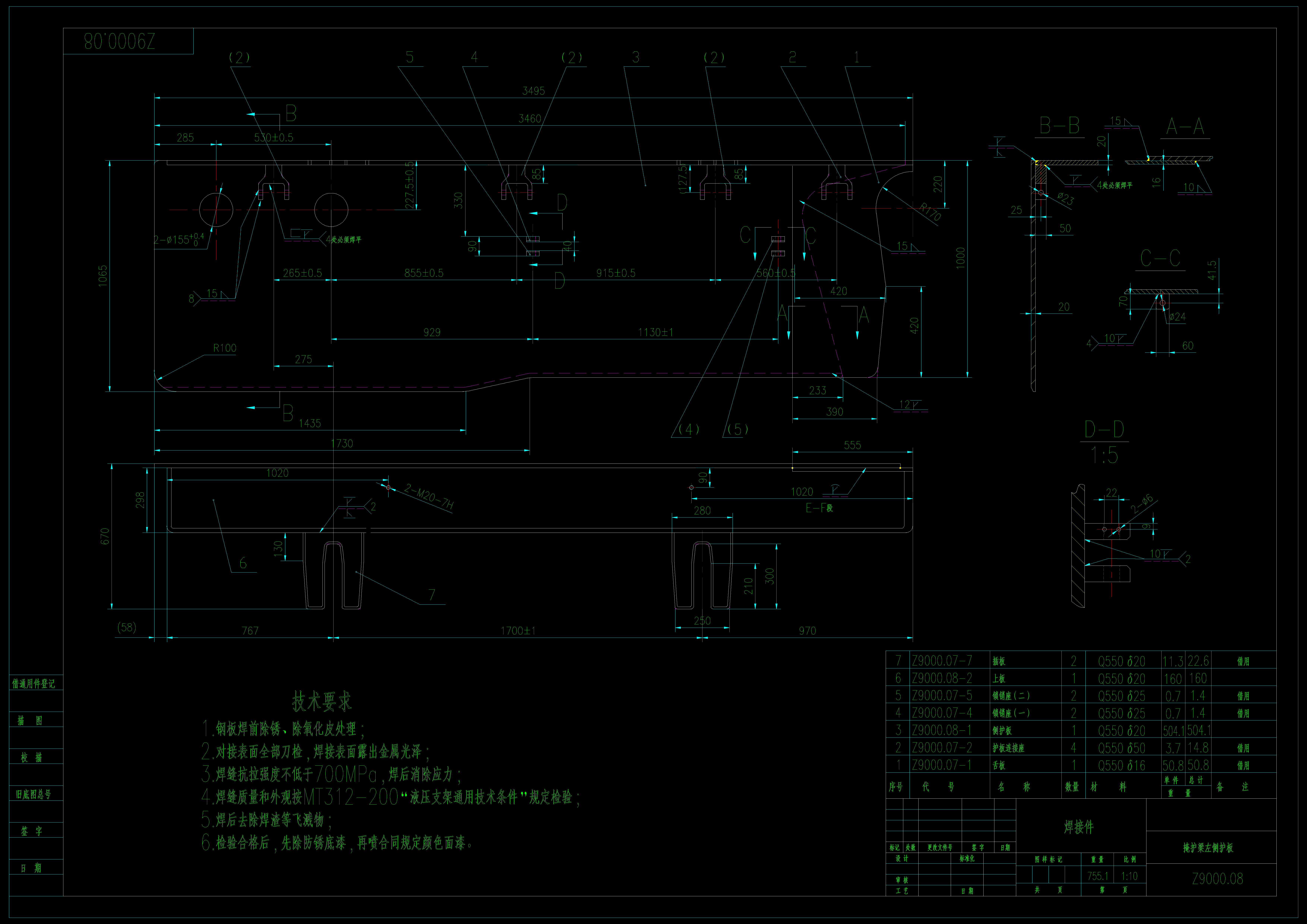Select the 1435 dimension label
1307x924 pixels.
(310, 424)
